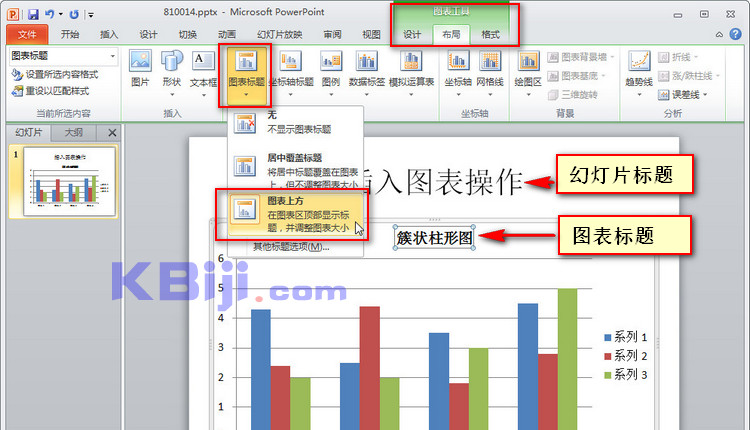Switch to the 视图 ribbon tab
The height and width of the screenshot is (430, 750).
(371, 34)
